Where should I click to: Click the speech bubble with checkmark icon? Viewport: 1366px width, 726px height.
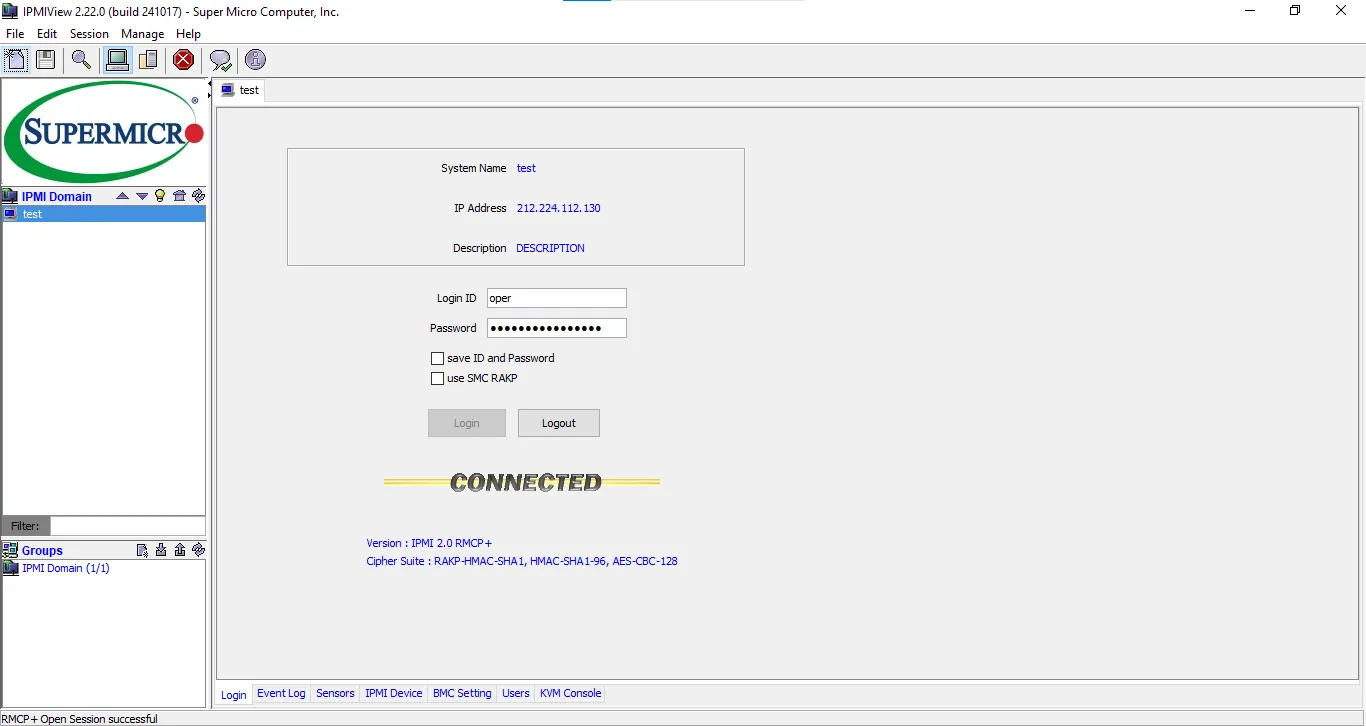pos(220,60)
